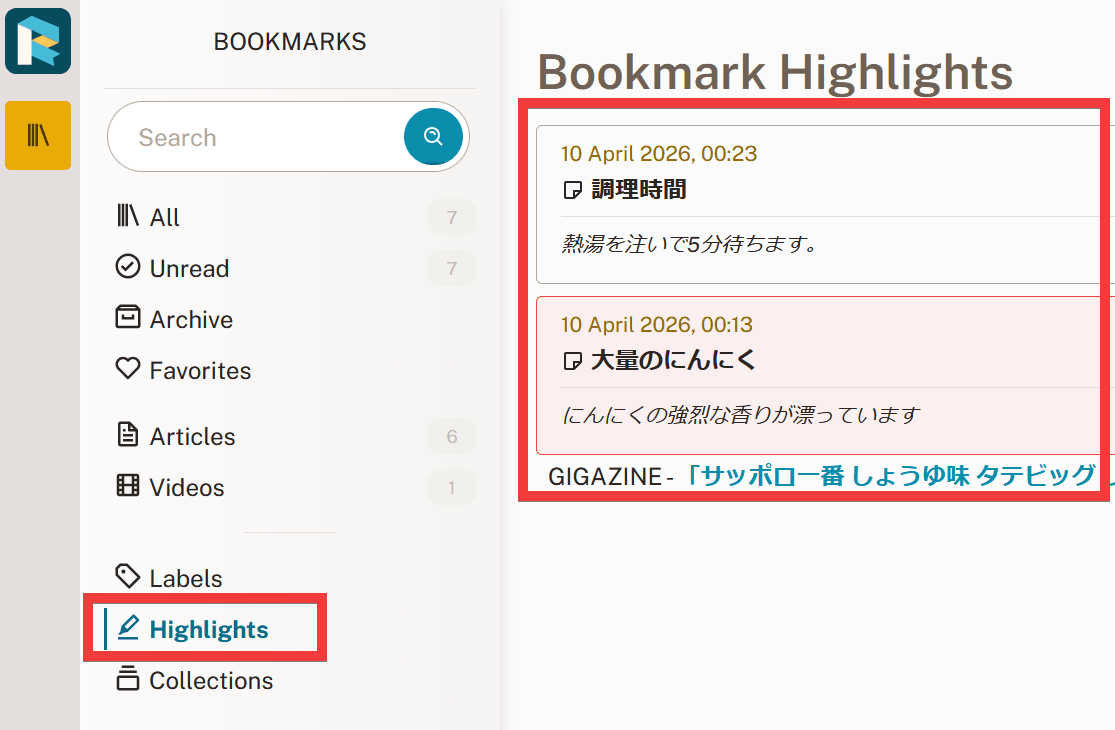The image size is (1115, 730).
Task: Click the Highlights pen icon
Action: coord(127,627)
